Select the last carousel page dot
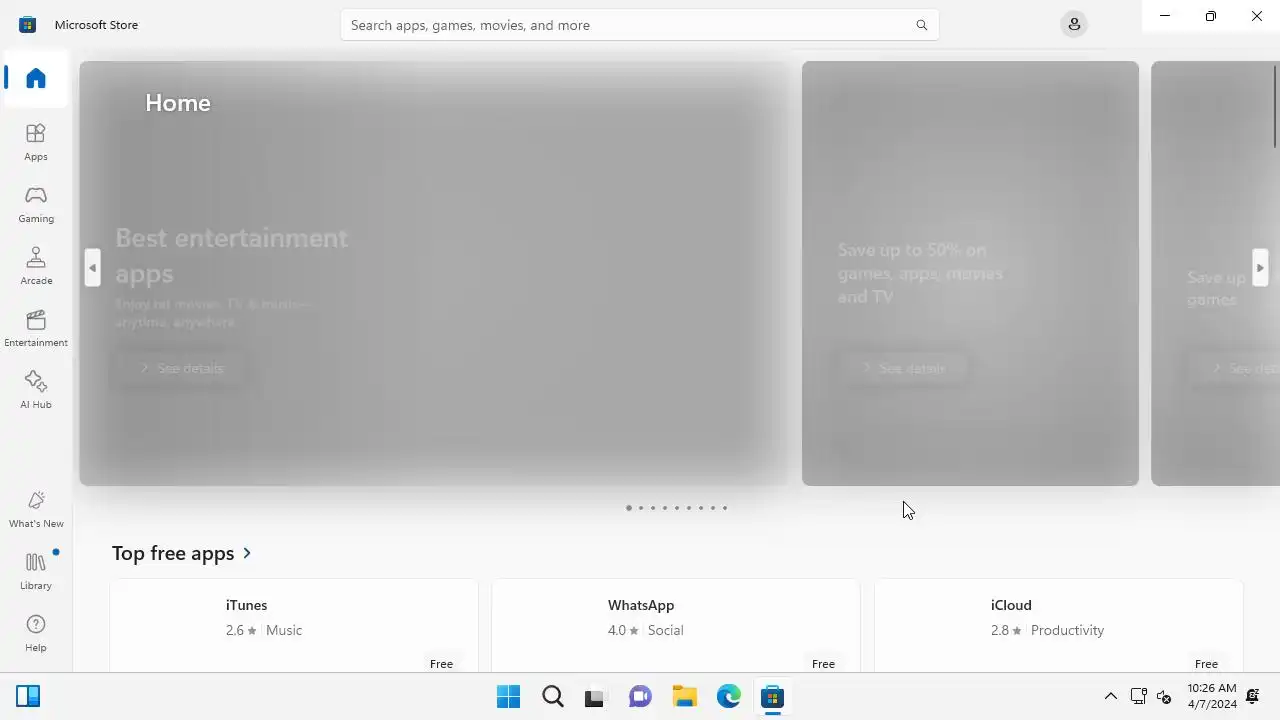1280x720 pixels. click(x=725, y=508)
